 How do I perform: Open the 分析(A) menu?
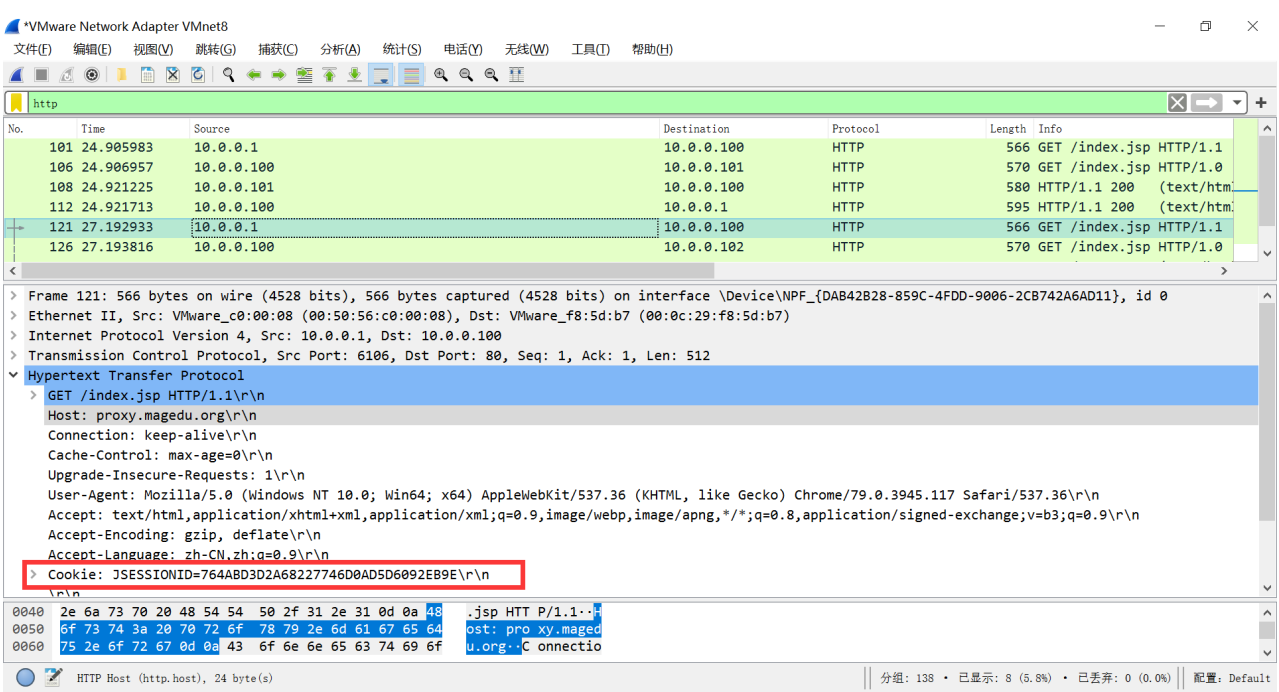340,49
